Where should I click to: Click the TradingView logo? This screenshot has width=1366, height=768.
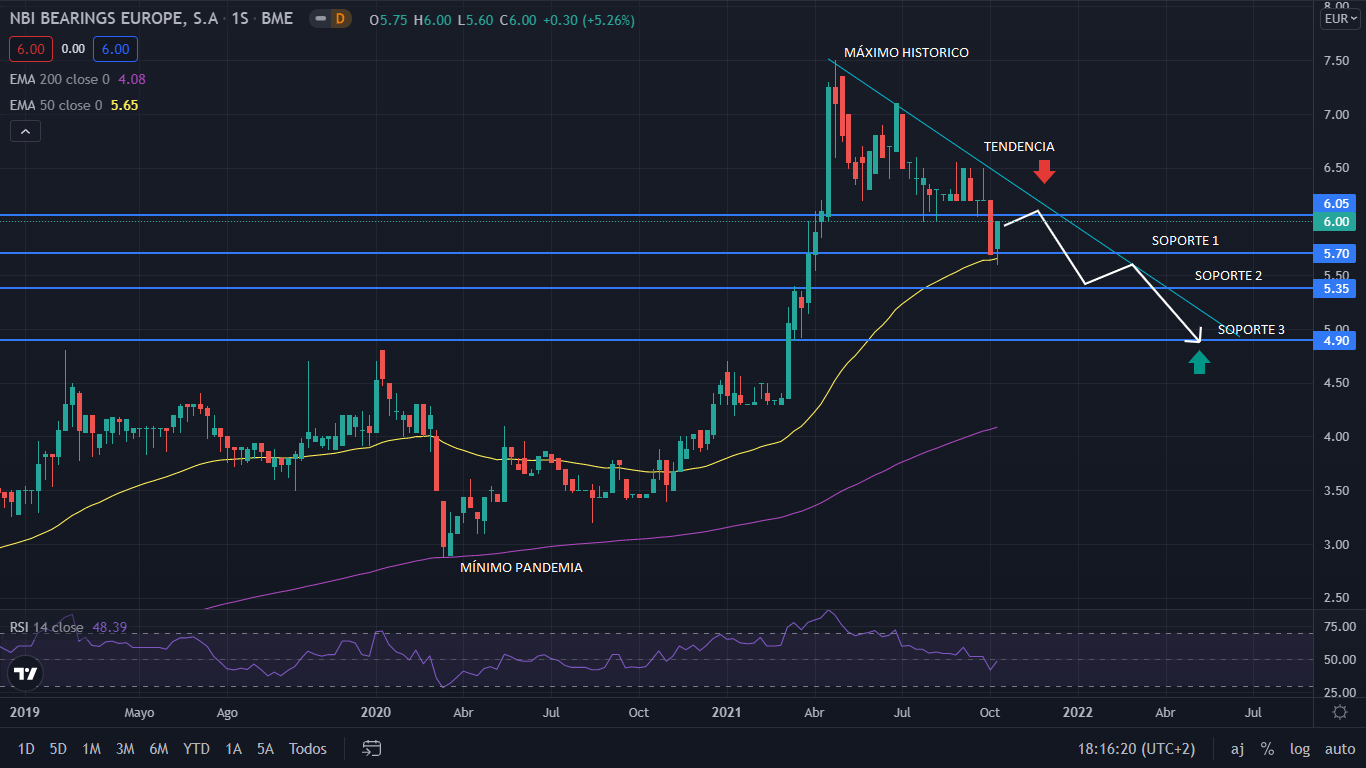[x=26, y=674]
